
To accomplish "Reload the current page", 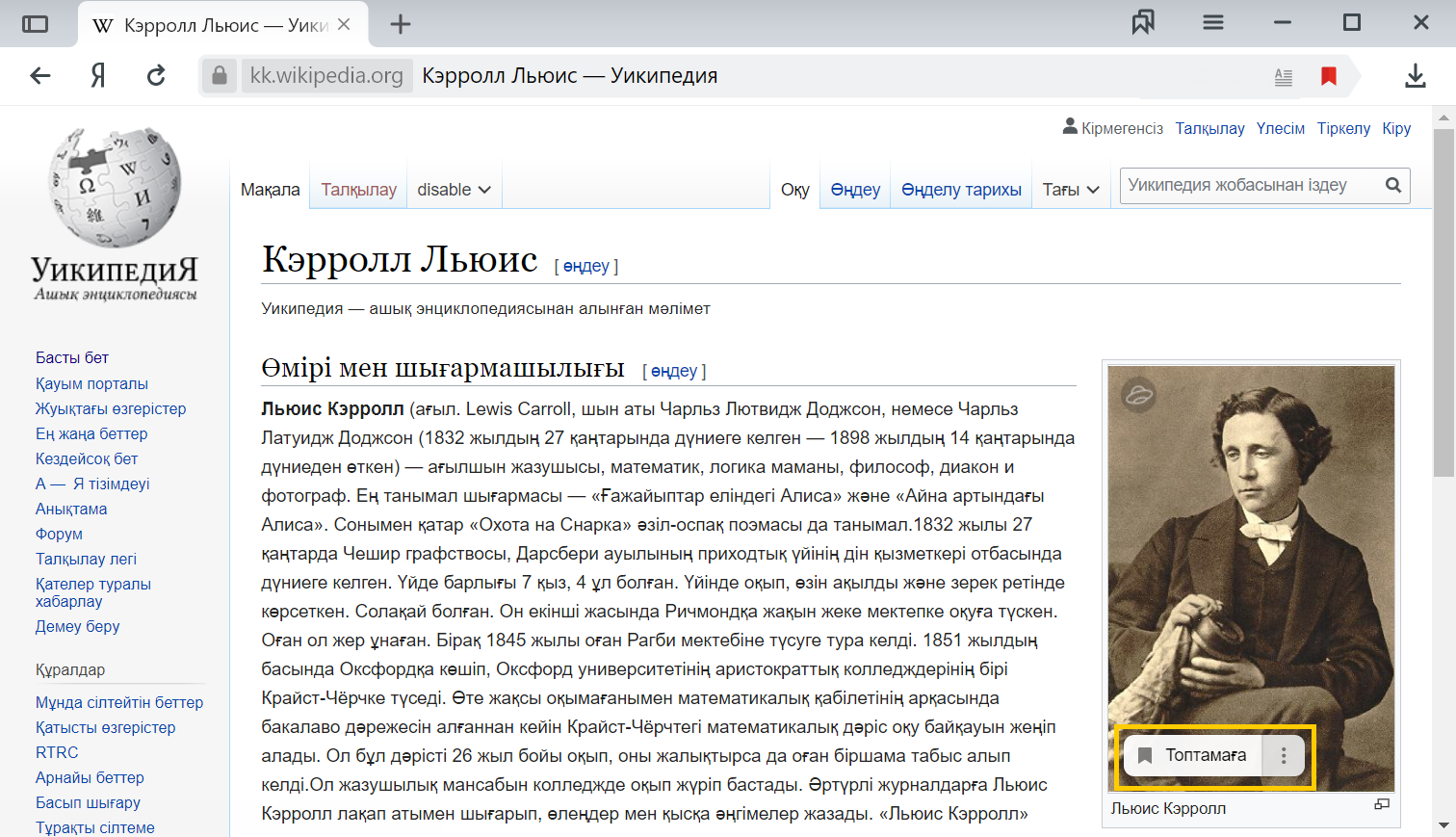I will pyautogui.click(x=156, y=75).
